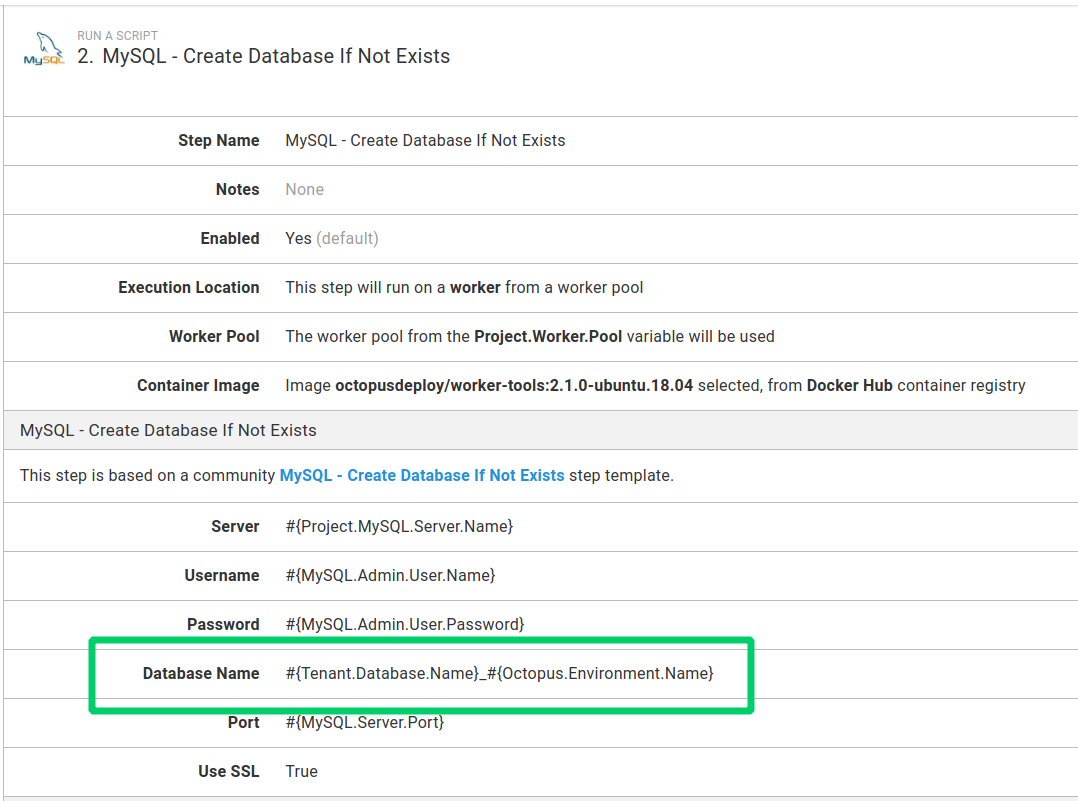The width and height of the screenshot is (1078, 801).
Task: Click the MySQL dolphin logo icon
Action: click(44, 49)
